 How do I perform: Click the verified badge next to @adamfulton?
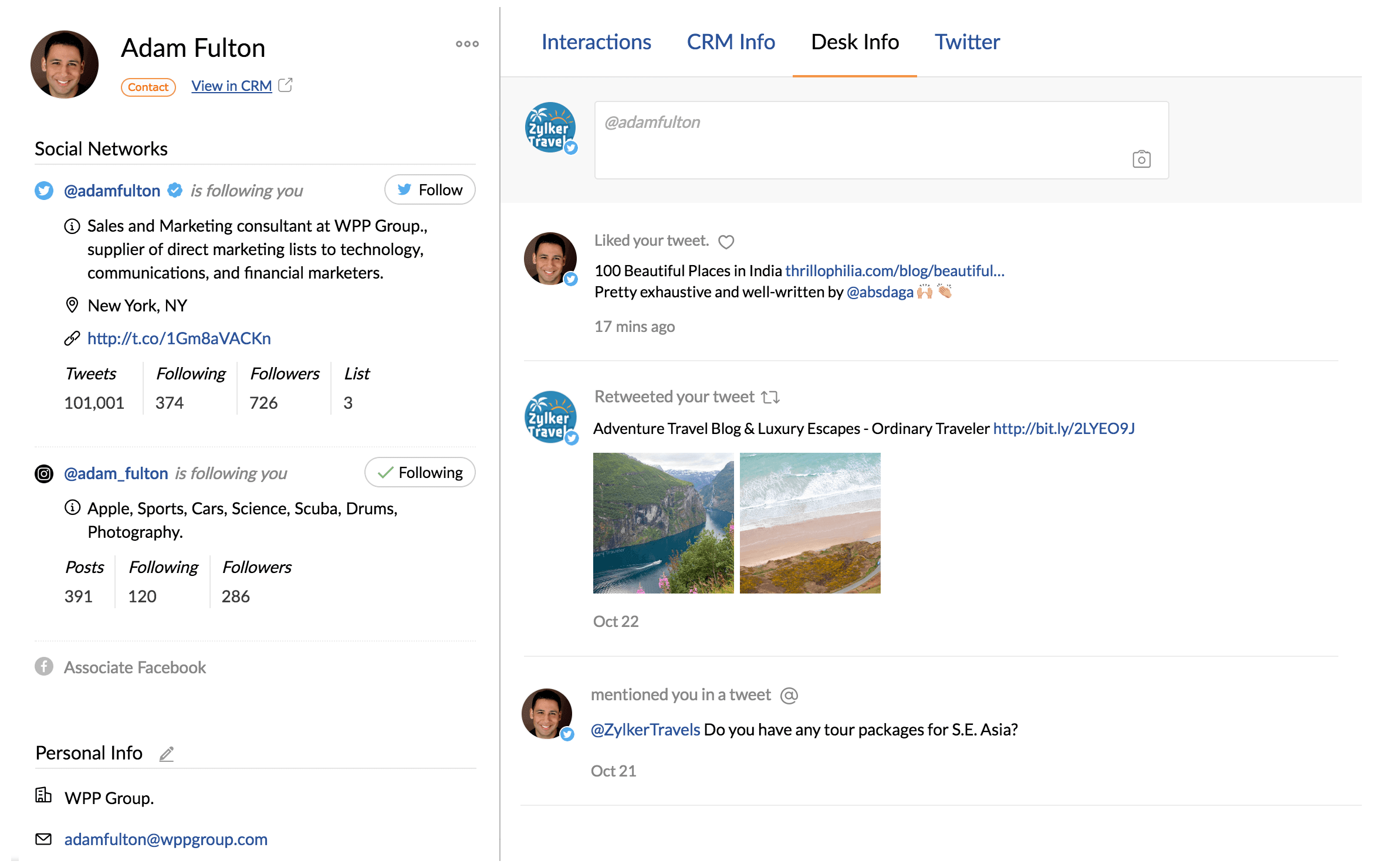pyautogui.click(x=175, y=190)
